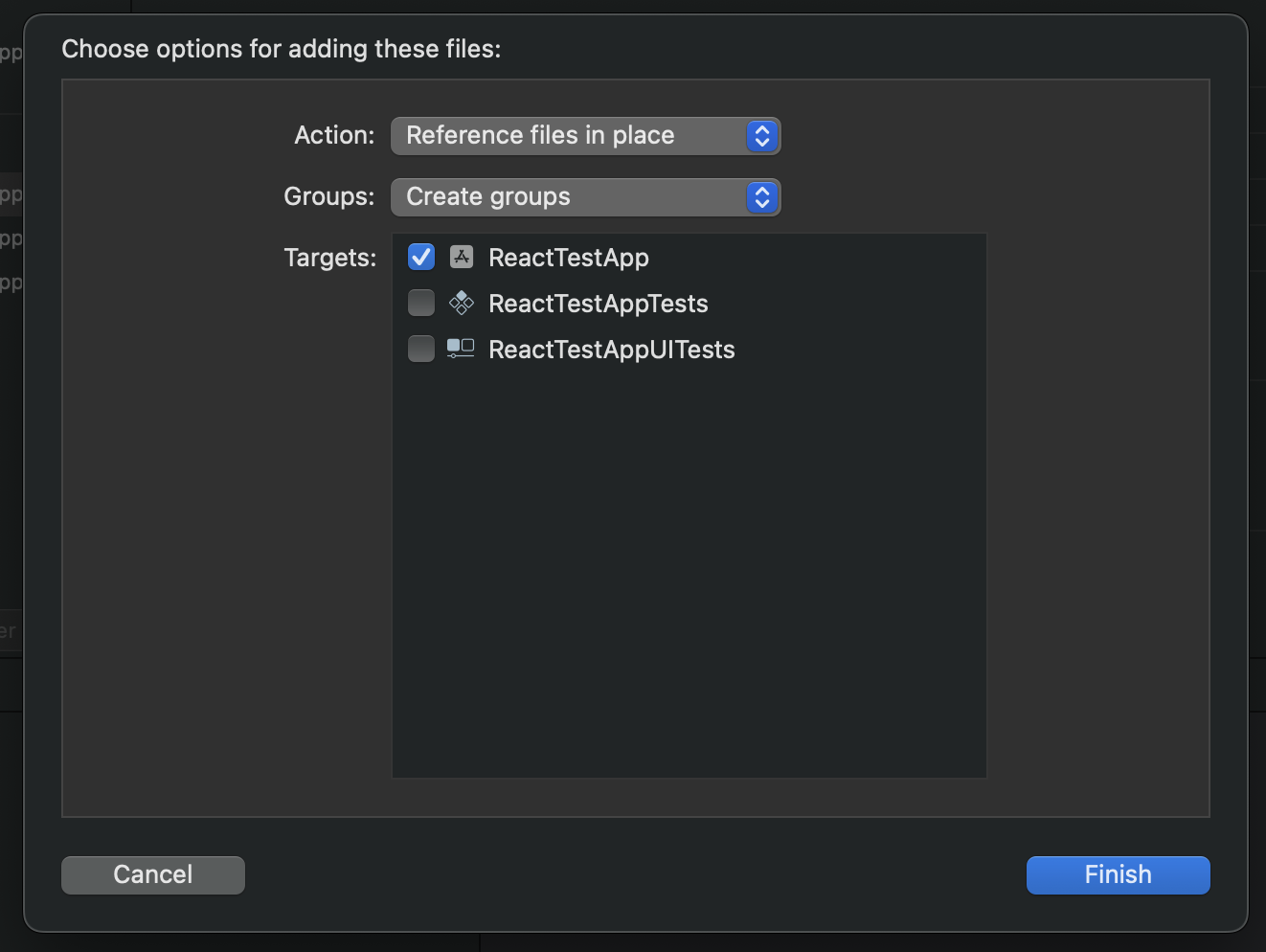The image size is (1266, 952).
Task: Select the ReactTestApp target name
Action: 569,258
